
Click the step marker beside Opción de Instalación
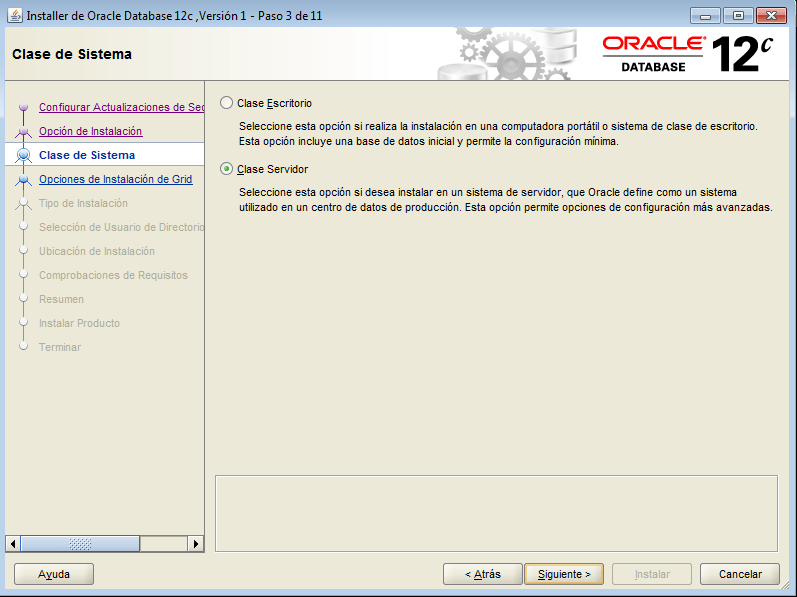pyautogui.click(x=23, y=132)
